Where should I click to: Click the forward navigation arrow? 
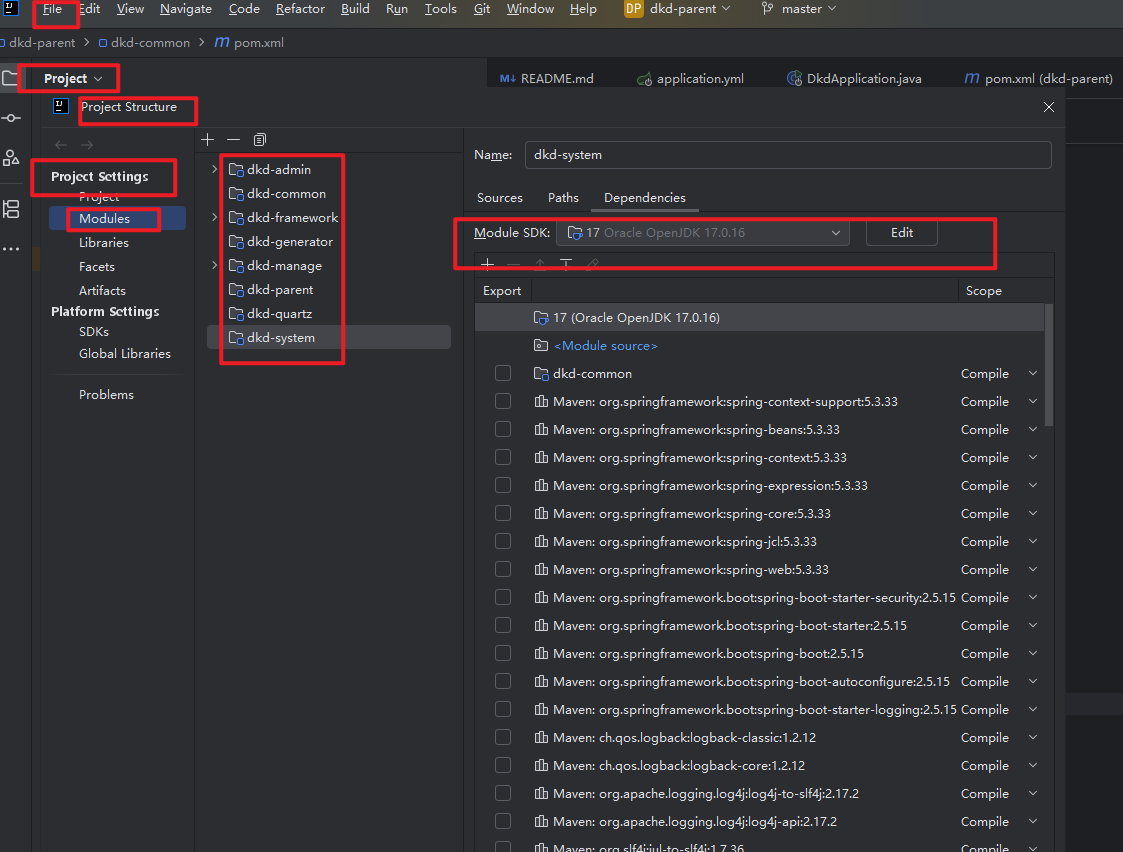(87, 145)
